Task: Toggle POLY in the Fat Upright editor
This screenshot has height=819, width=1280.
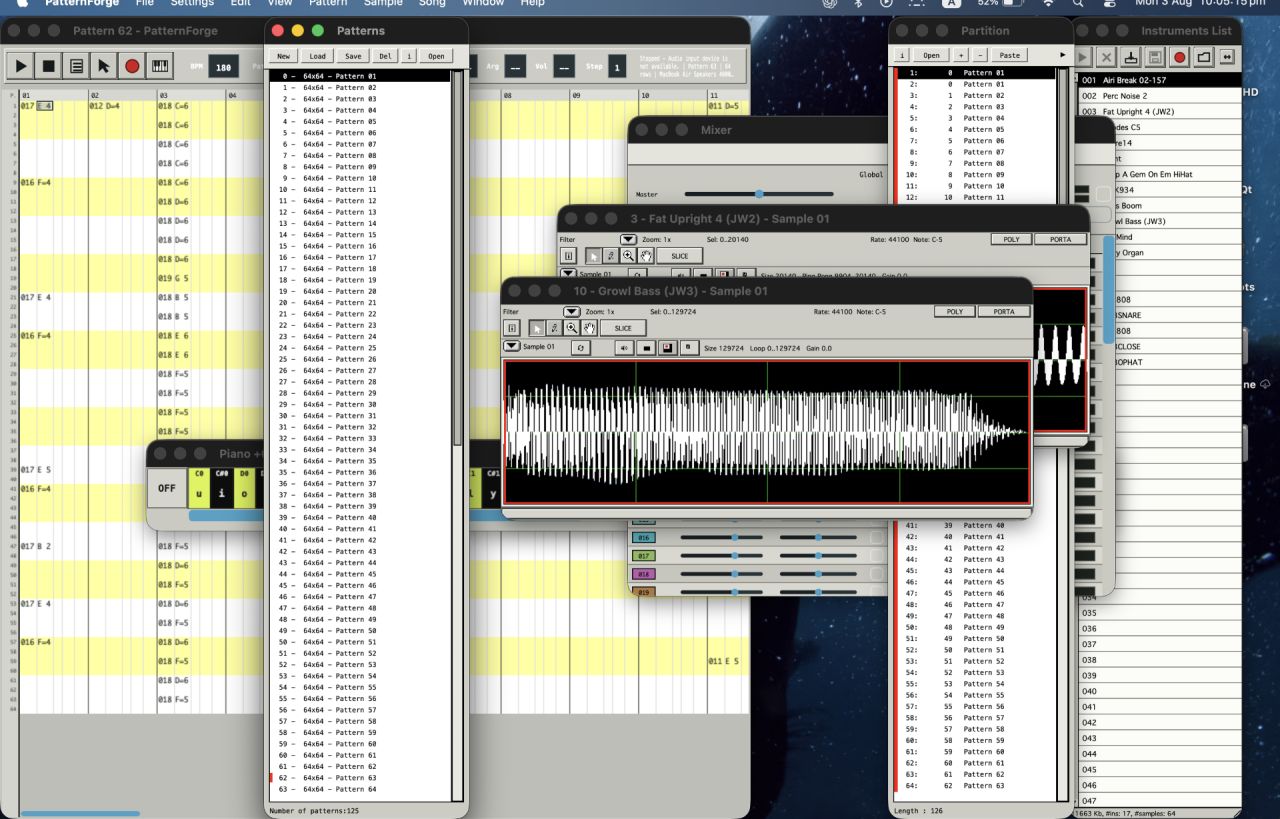Action: point(1011,240)
